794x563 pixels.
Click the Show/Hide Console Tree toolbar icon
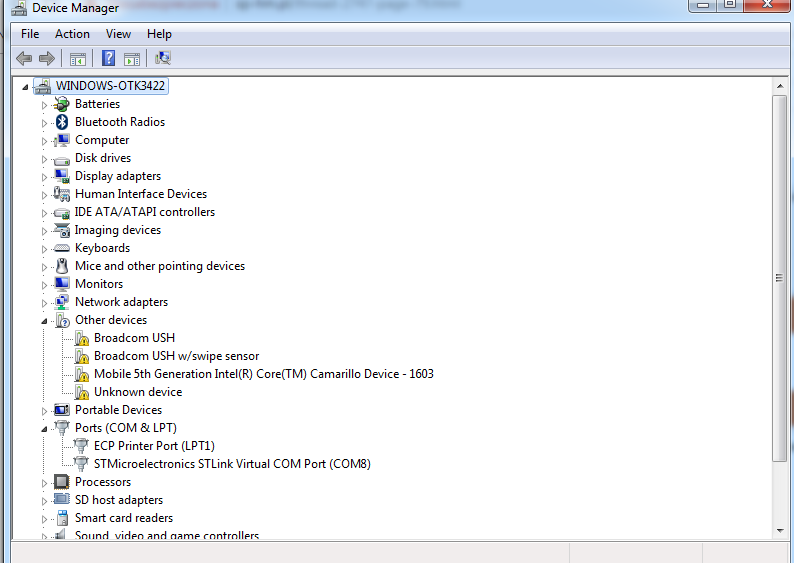click(x=78, y=58)
